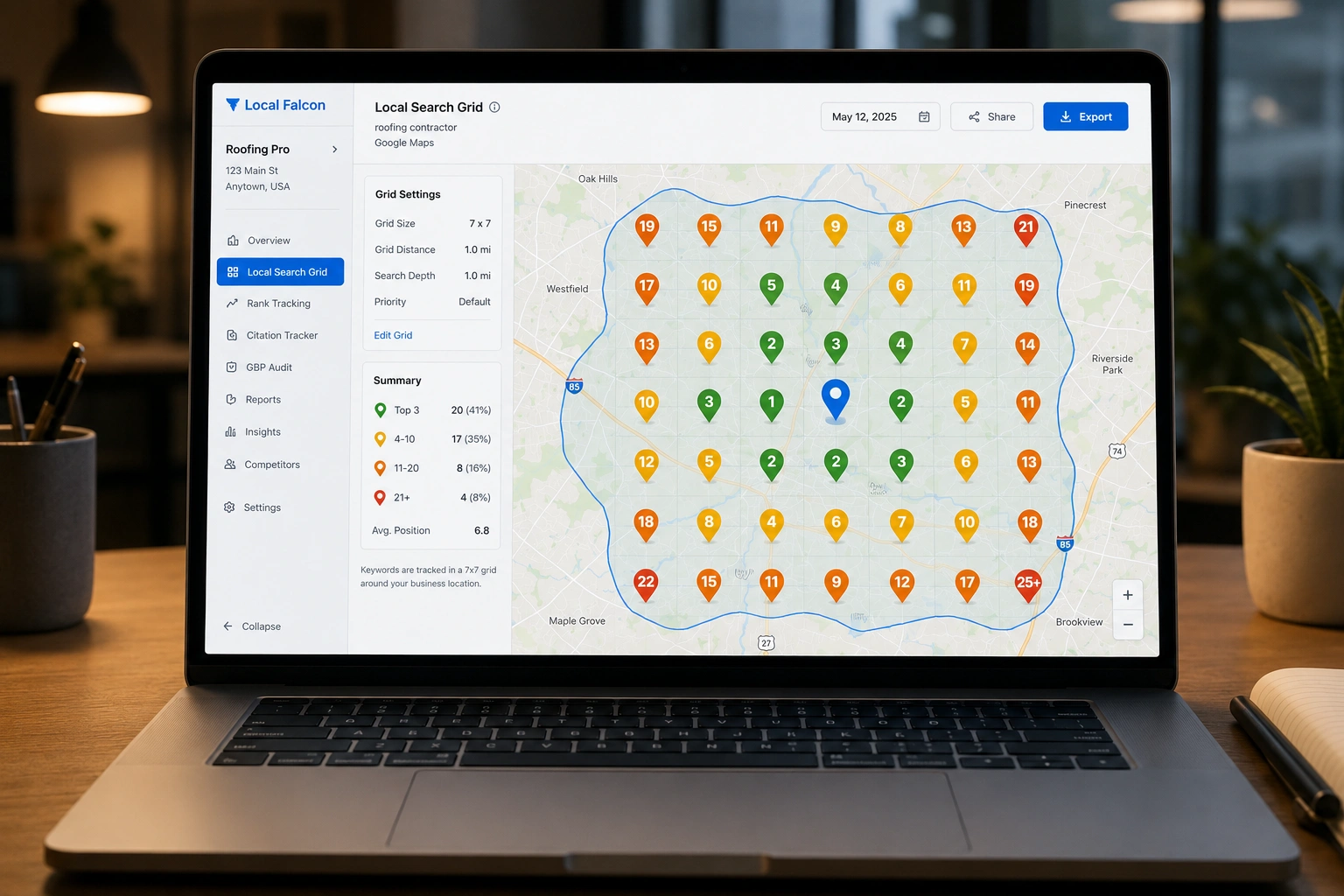Click the Oak Hills map label
This screenshot has height=896, width=1344.
598,179
